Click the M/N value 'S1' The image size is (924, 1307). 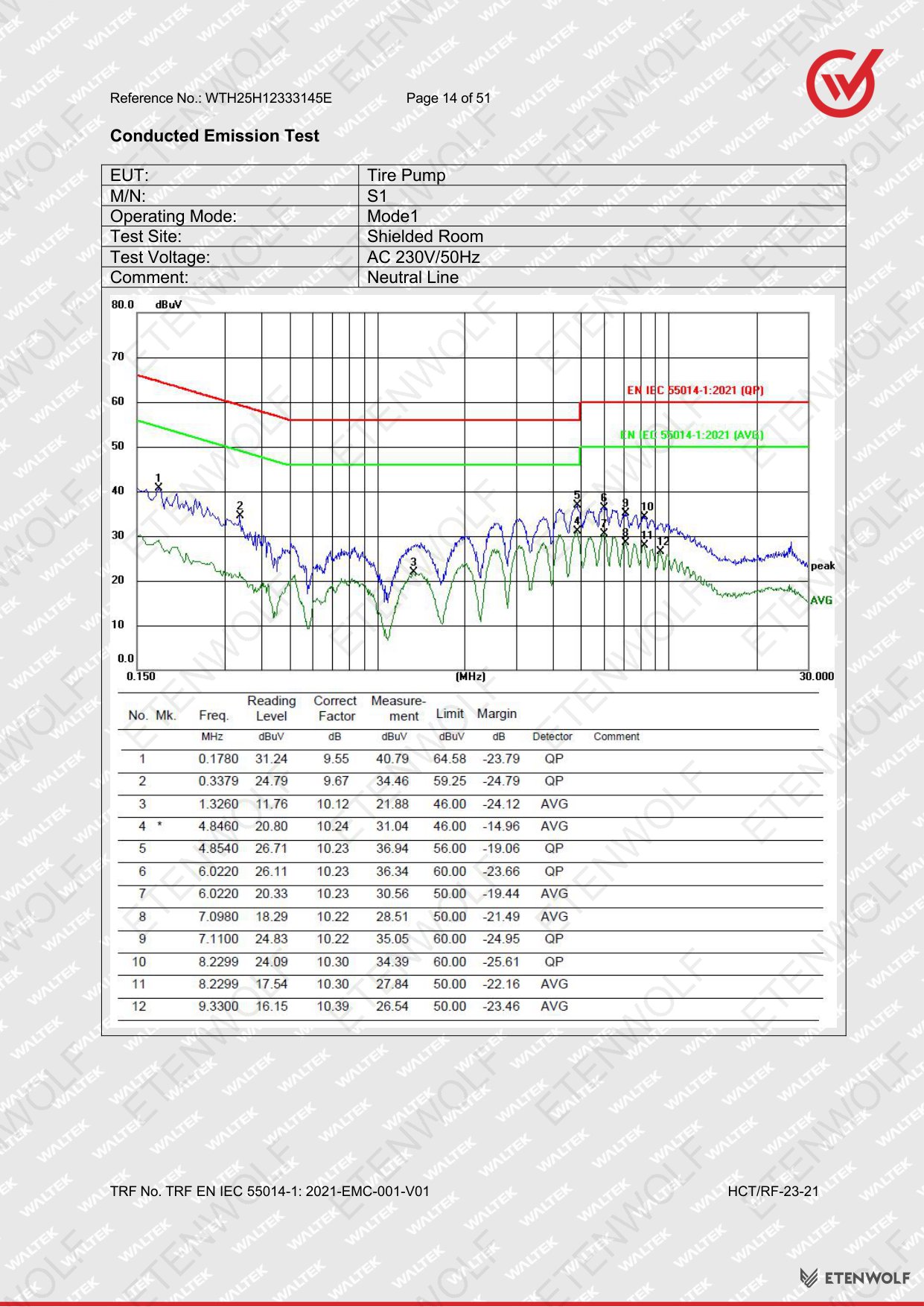click(377, 196)
